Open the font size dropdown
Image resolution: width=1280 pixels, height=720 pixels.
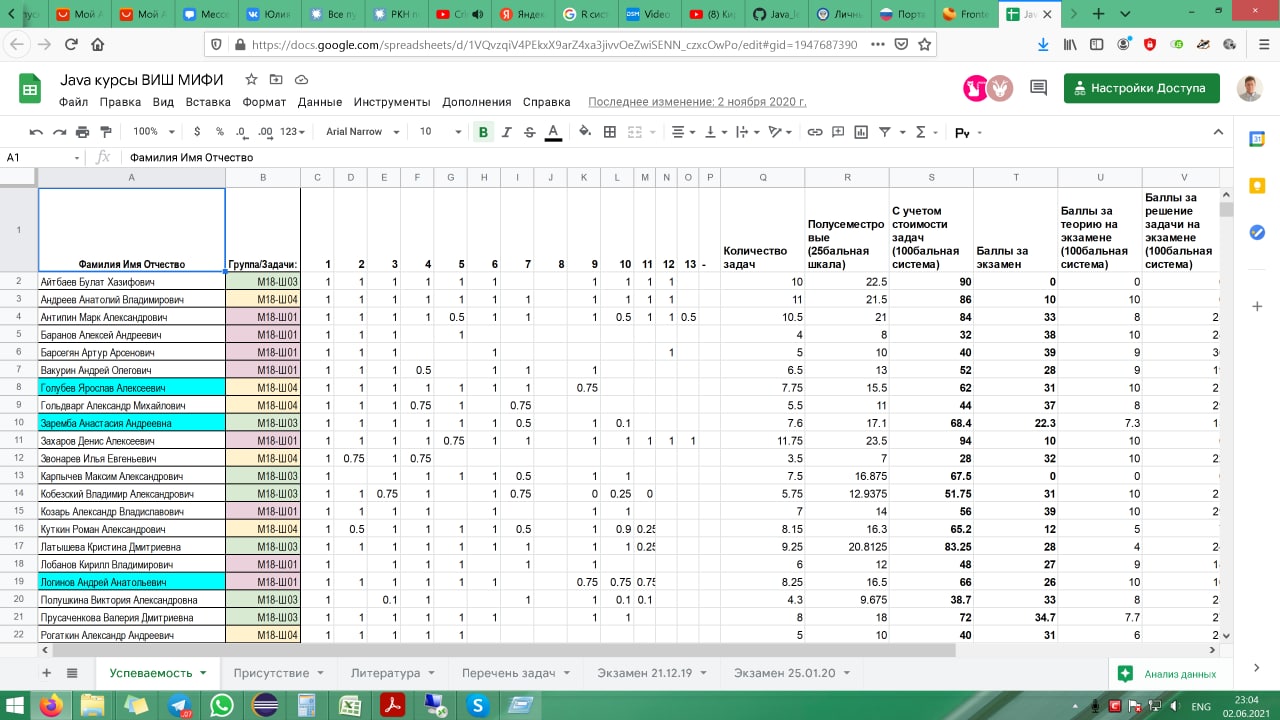[x=440, y=132]
